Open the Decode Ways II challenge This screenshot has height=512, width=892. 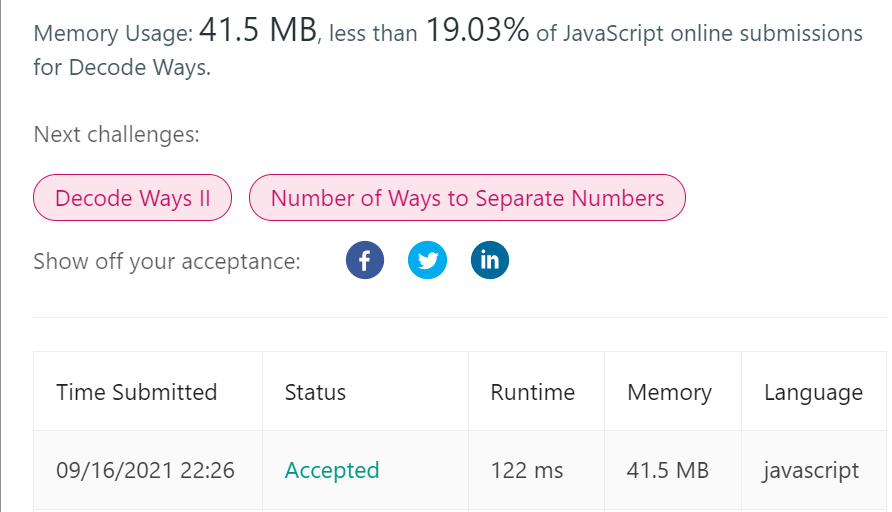point(133,198)
